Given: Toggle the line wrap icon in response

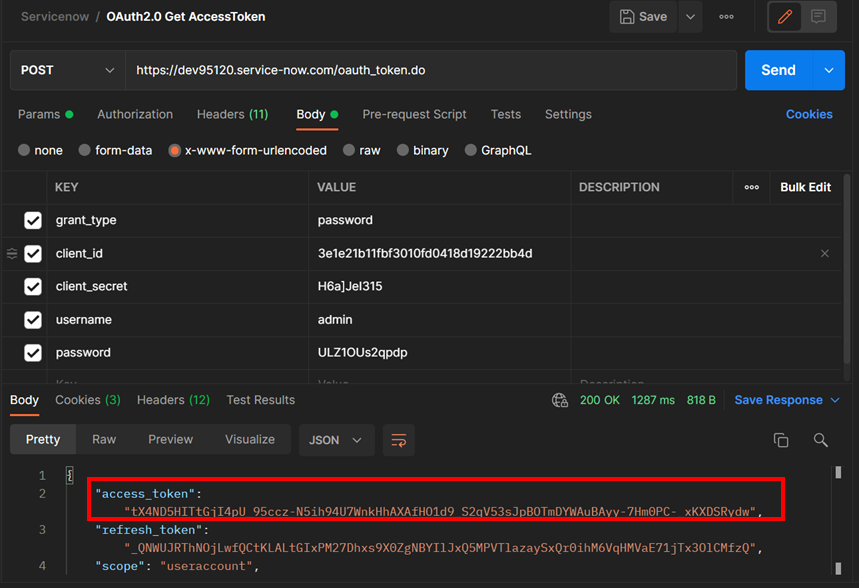Looking at the screenshot, I should click(398, 440).
